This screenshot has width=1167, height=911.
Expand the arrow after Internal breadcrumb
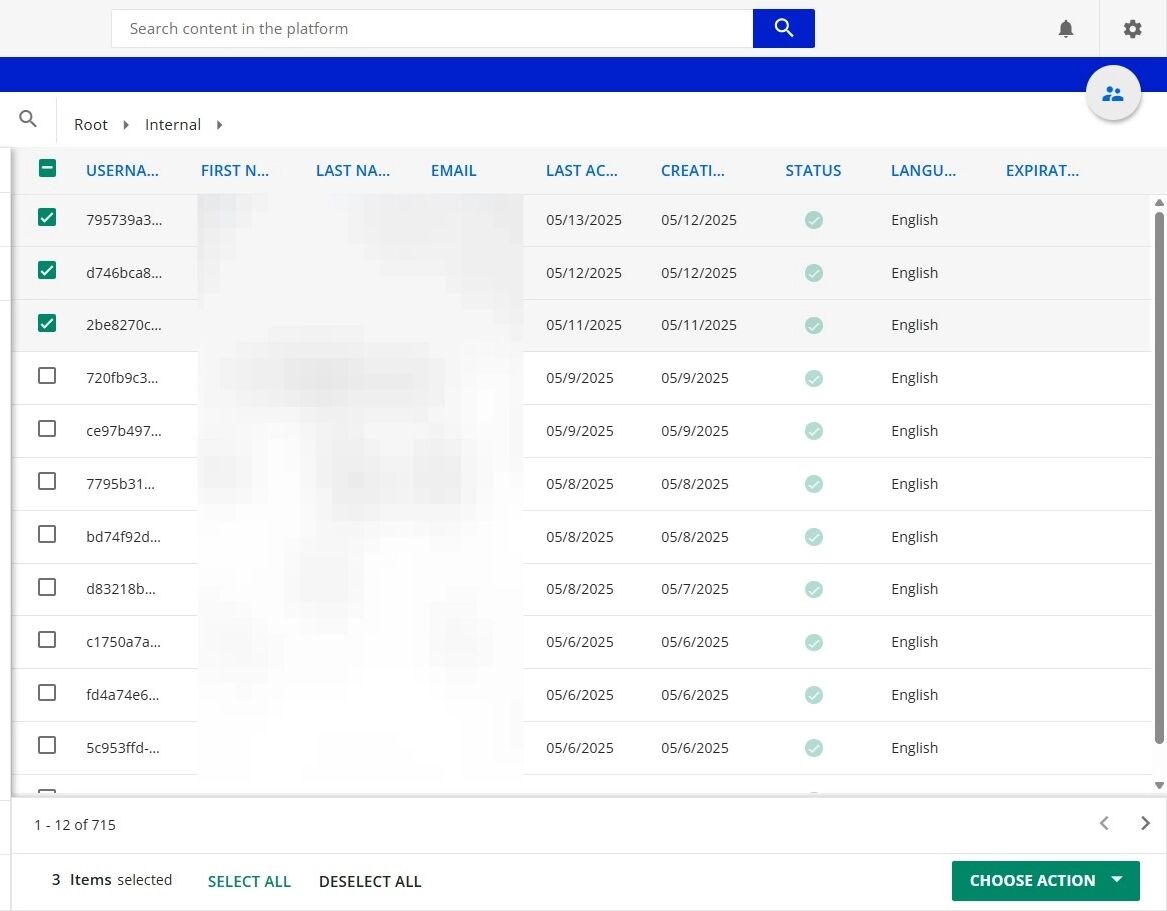pyautogui.click(x=219, y=125)
